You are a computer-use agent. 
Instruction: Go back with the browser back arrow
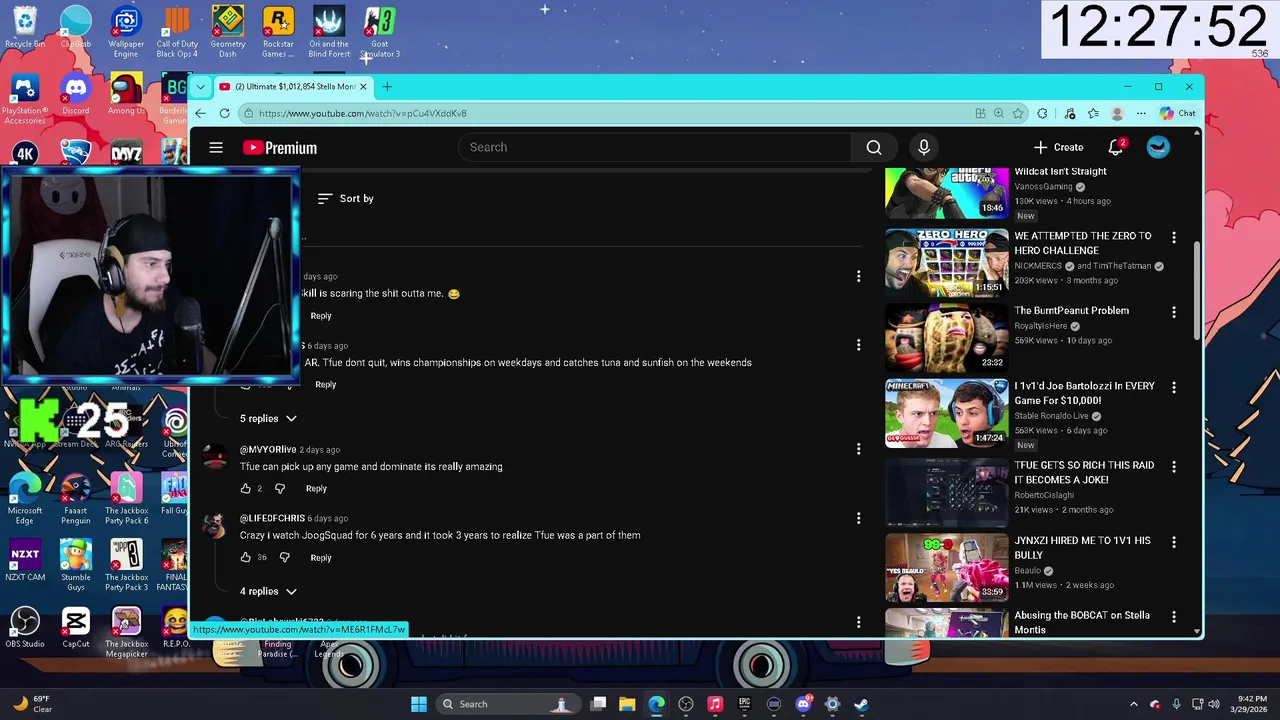pos(201,113)
